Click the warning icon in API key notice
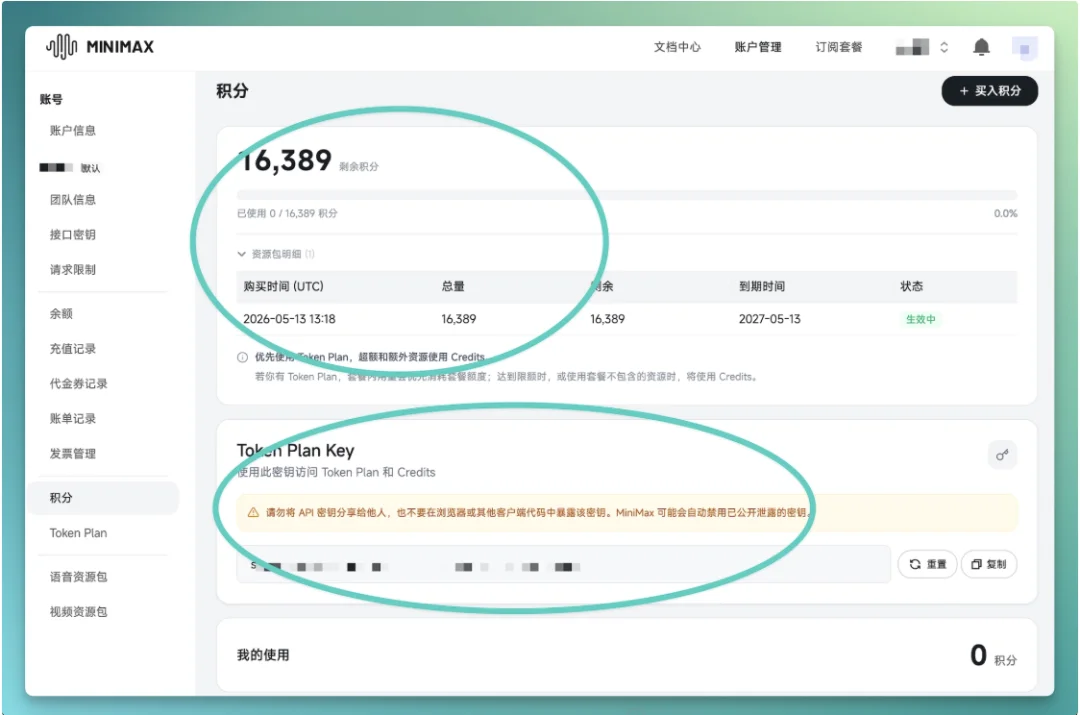This screenshot has width=1080, height=715. pyautogui.click(x=253, y=512)
